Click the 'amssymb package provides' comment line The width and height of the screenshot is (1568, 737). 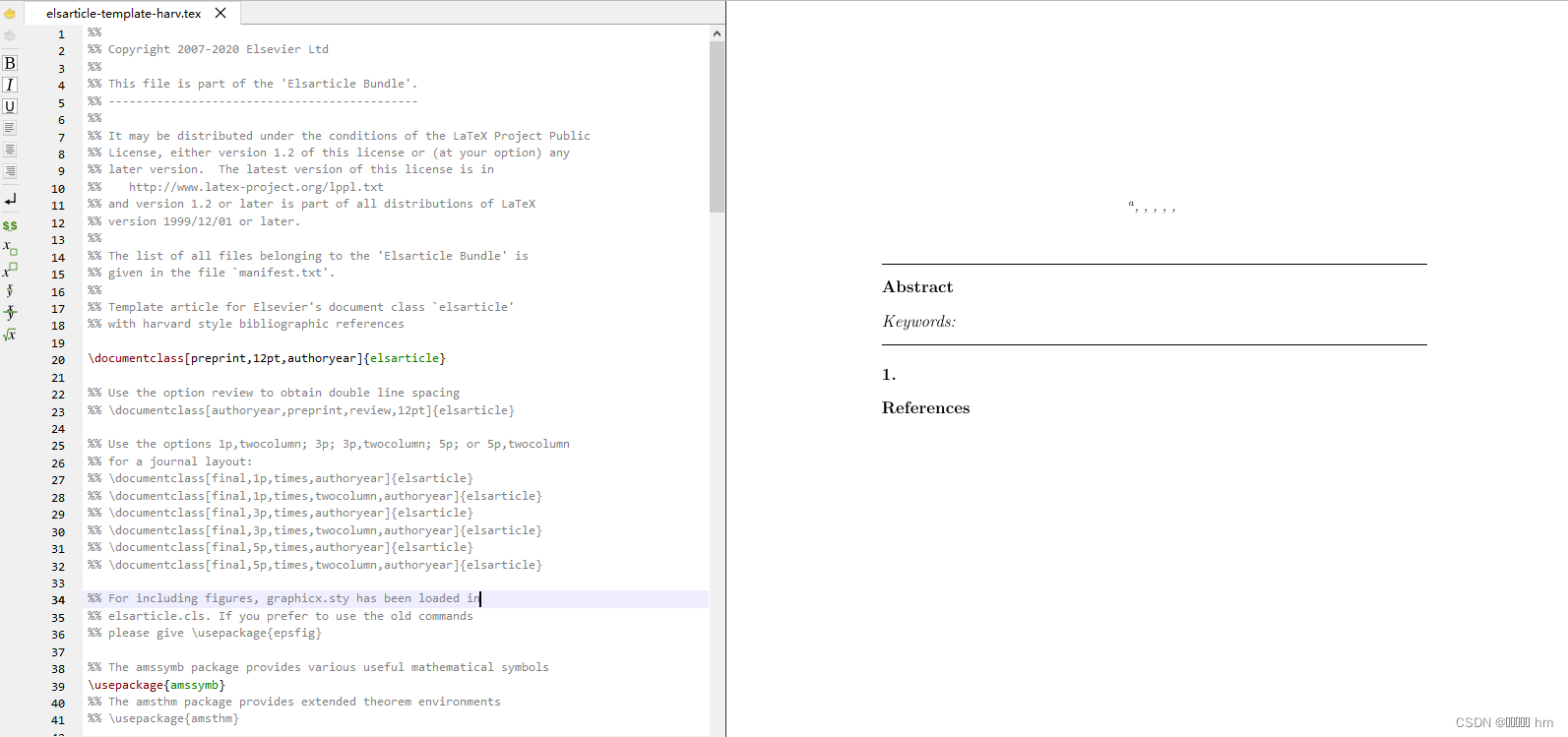point(318,667)
